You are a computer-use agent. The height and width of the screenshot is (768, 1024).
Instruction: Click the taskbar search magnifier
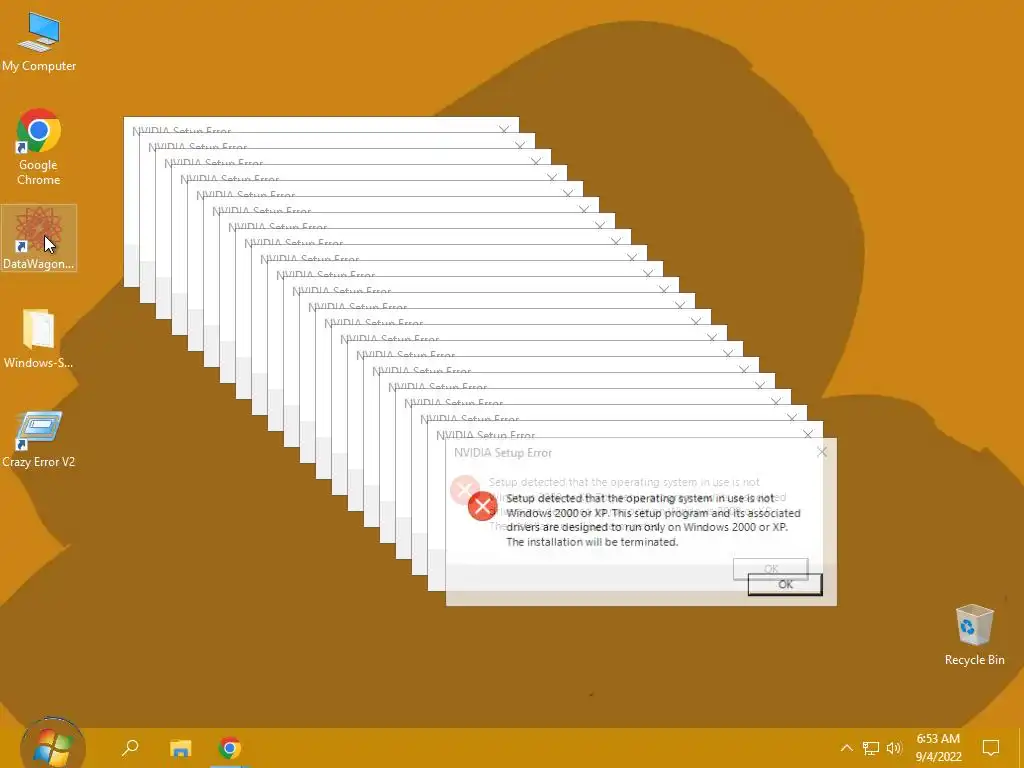pyautogui.click(x=131, y=747)
